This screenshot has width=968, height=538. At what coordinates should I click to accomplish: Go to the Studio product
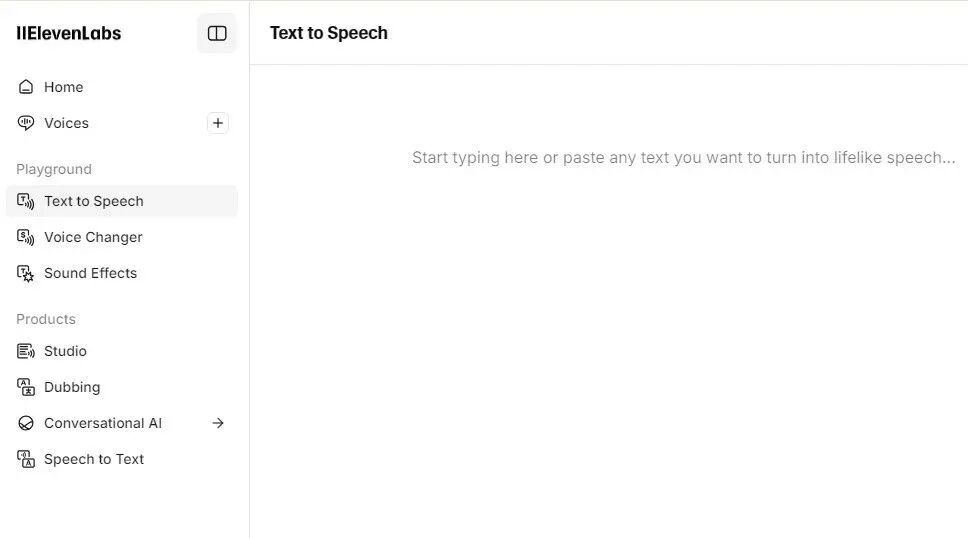coord(65,351)
